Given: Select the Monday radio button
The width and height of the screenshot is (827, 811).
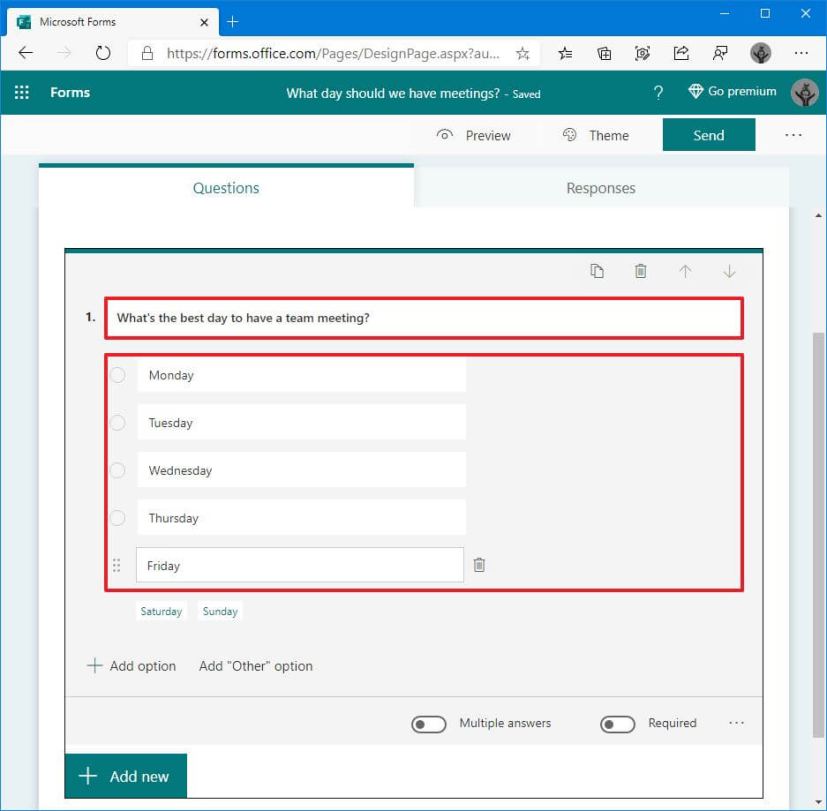Looking at the screenshot, I should coord(118,375).
